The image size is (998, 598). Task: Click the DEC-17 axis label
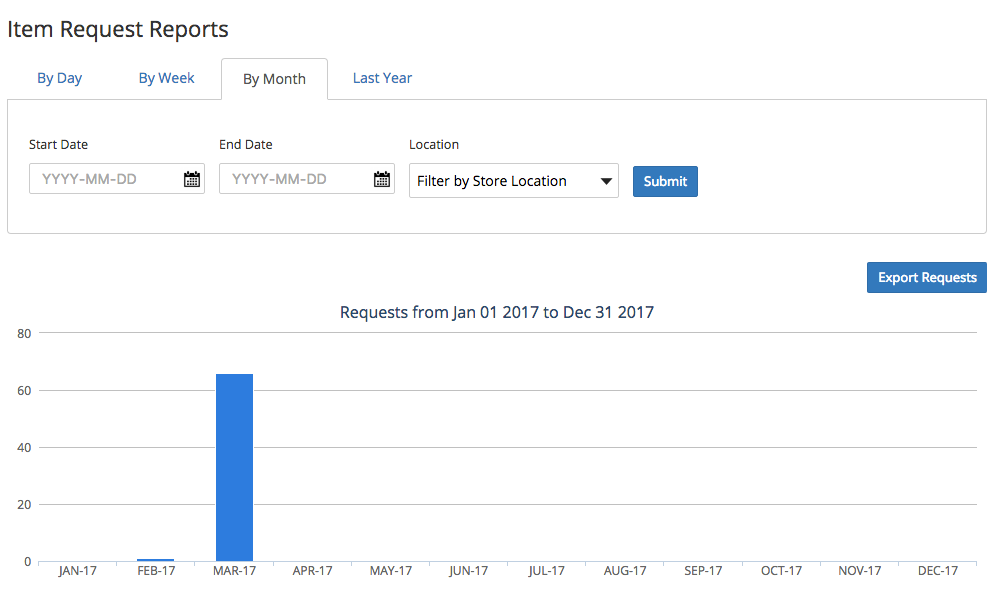tap(937, 570)
